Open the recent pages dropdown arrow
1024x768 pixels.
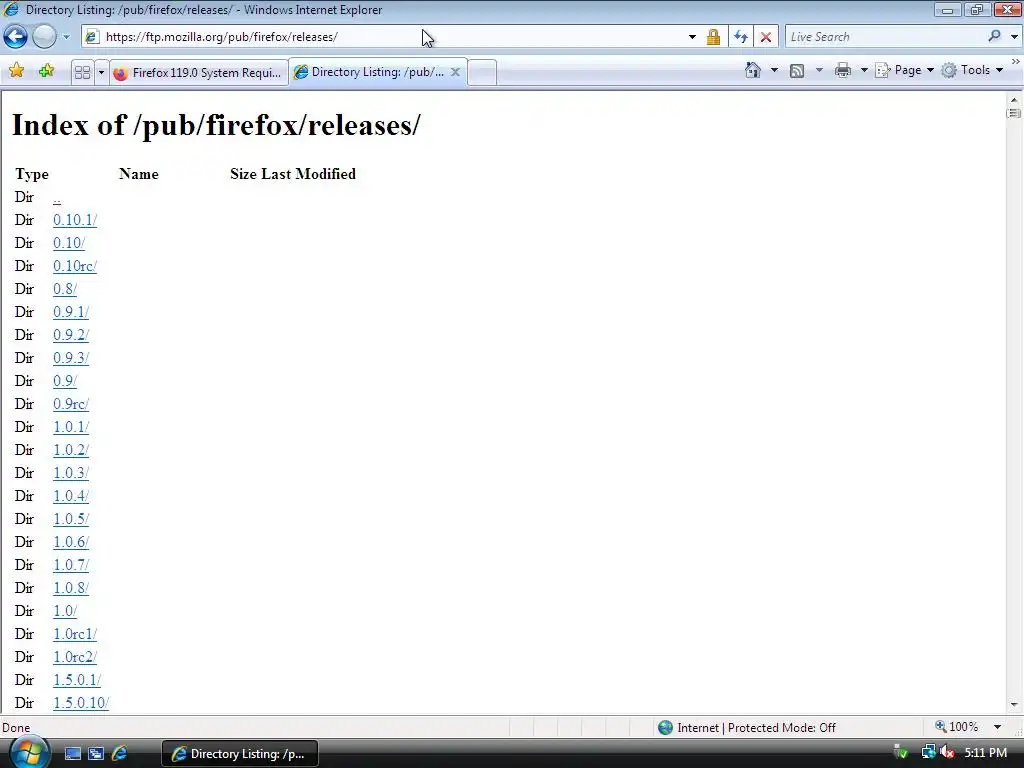coord(66,37)
